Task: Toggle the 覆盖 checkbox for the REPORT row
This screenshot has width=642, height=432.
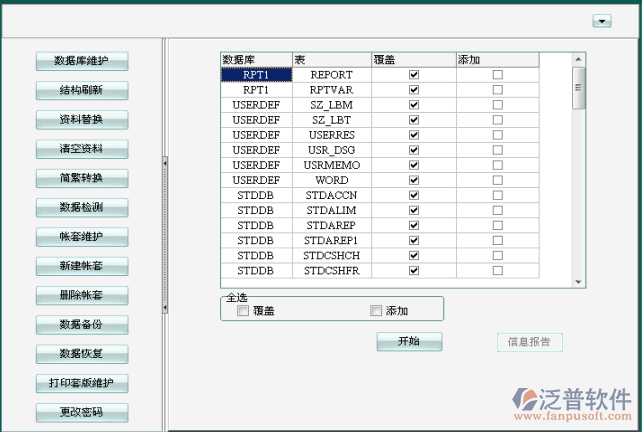Action: (413, 75)
